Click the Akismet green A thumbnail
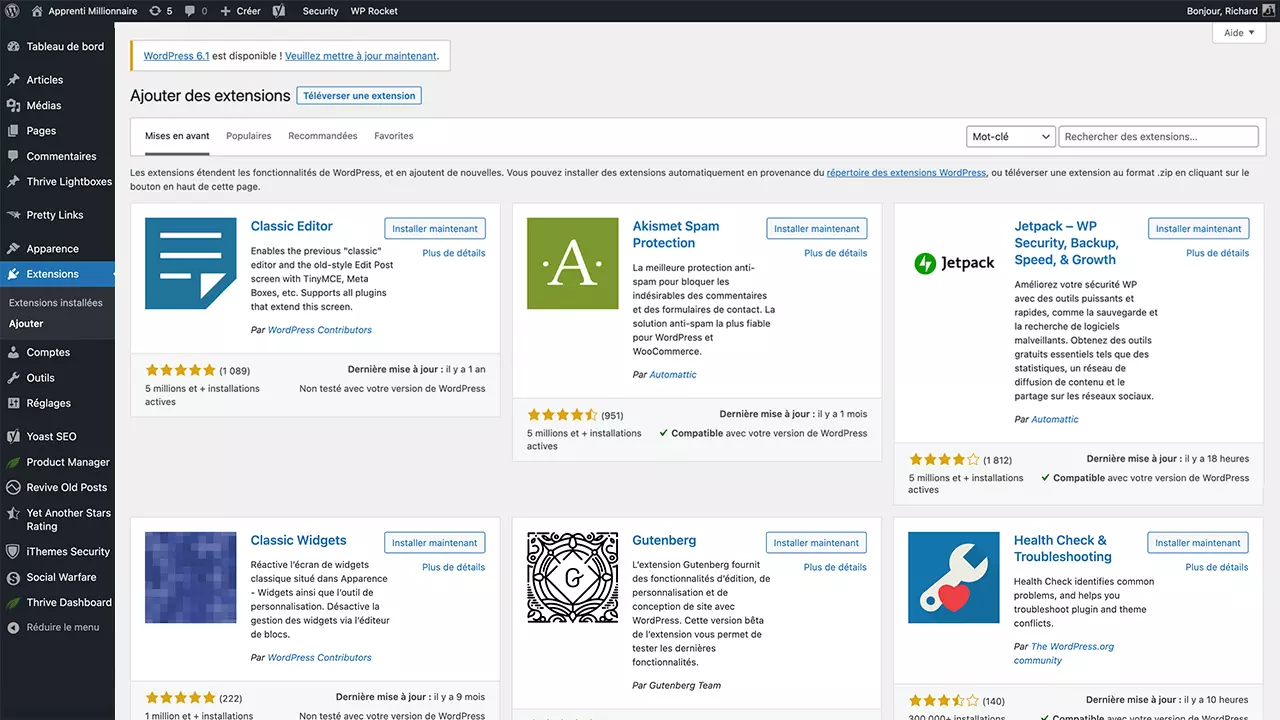Image resolution: width=1280 pixels, height=720 pixels. [573, 264]
